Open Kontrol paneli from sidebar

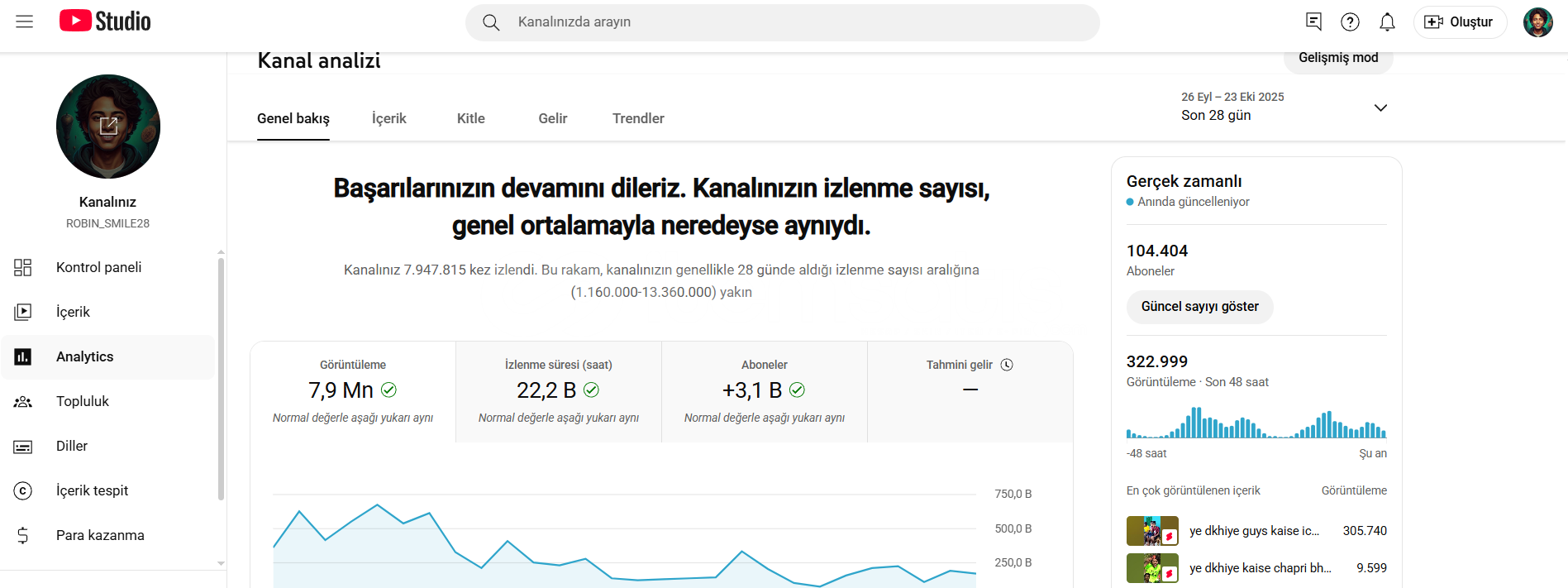[x=98, y=267]
